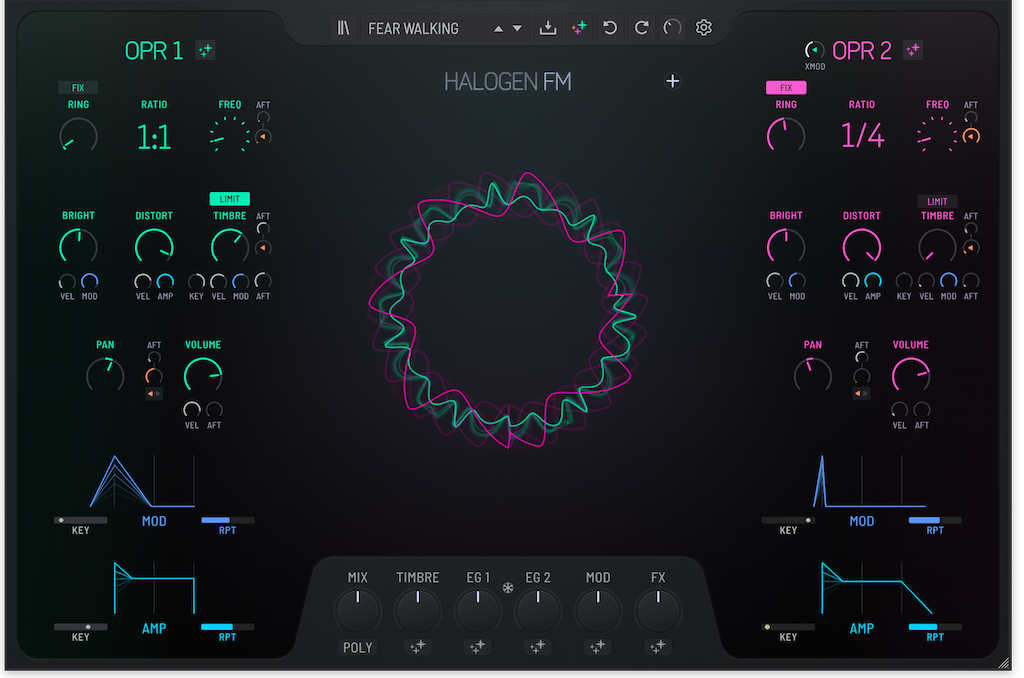Screen dimensions: 1024x678
Task: Click the MOD macro knob
Action: tap(598, 611)
